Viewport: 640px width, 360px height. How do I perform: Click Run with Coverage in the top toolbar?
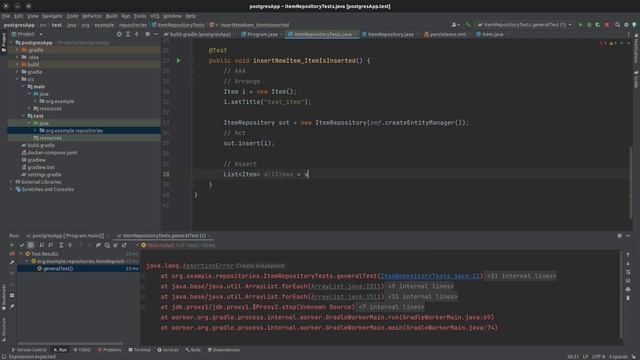(598, 25)
